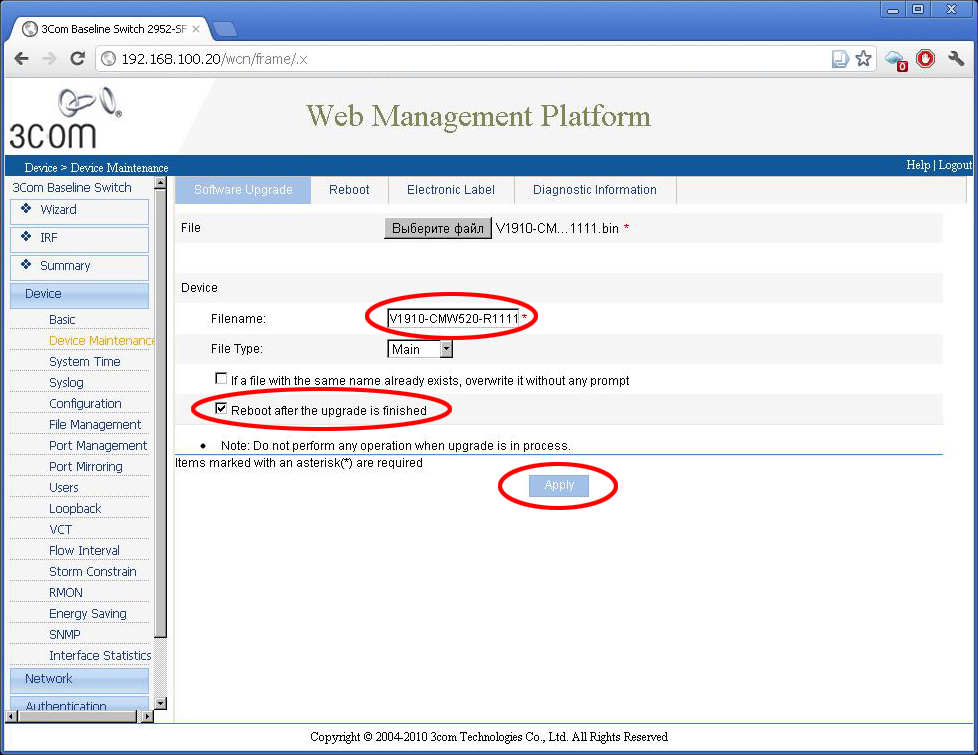Open Syslog in the sidebar

66,383
